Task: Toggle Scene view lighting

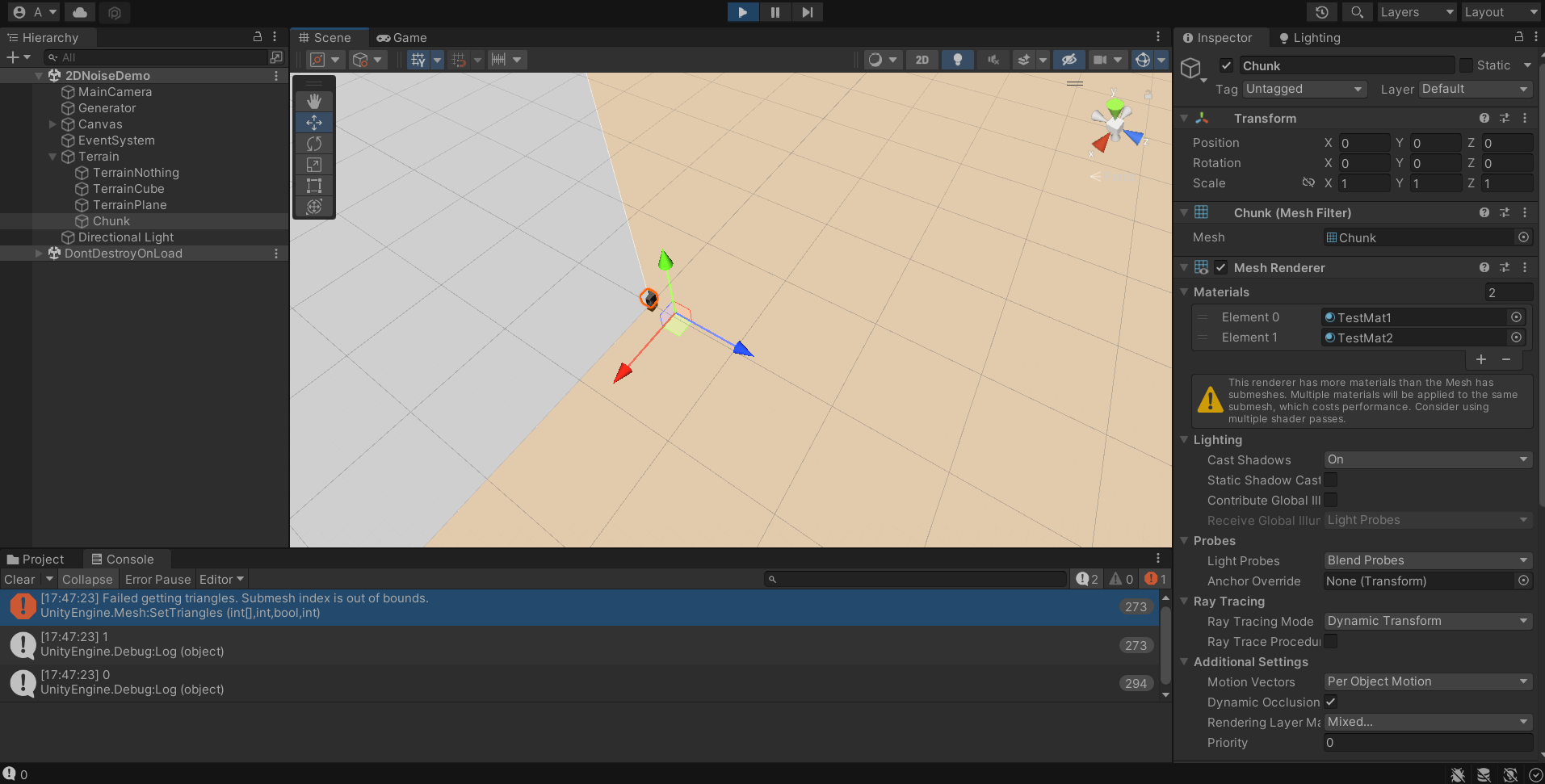Action: 957,59
